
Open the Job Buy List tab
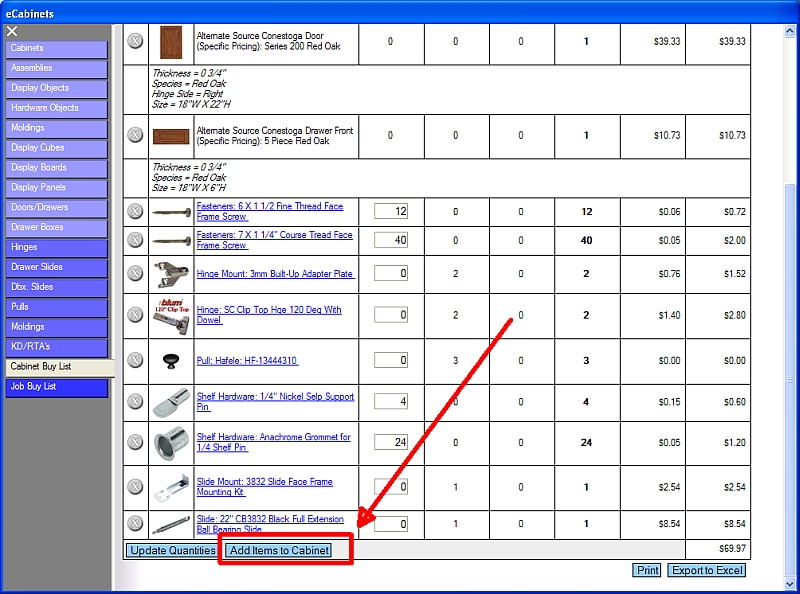click(56, 386)
